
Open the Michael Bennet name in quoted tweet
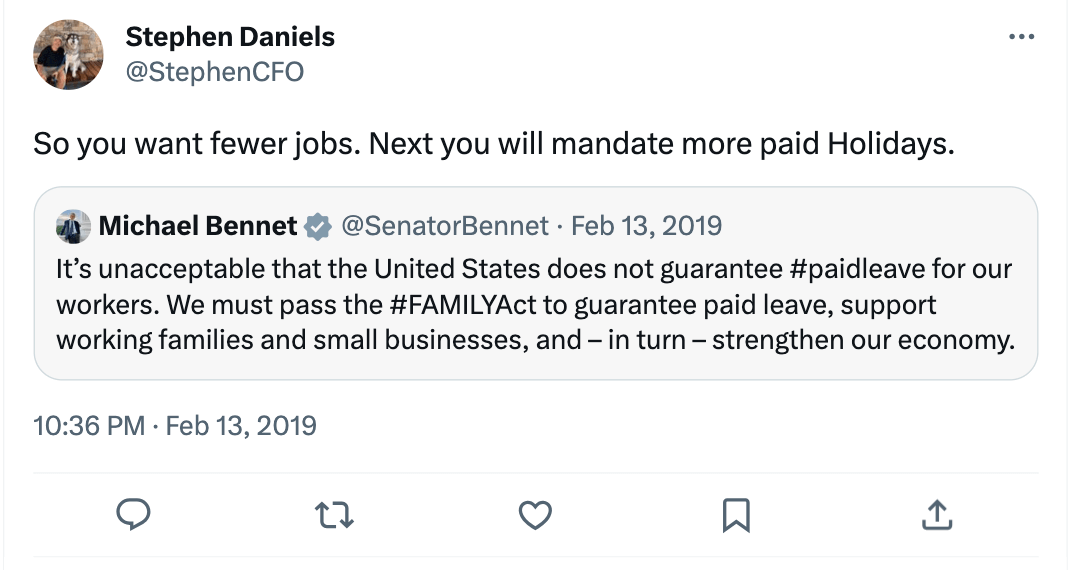coord(198,226)
